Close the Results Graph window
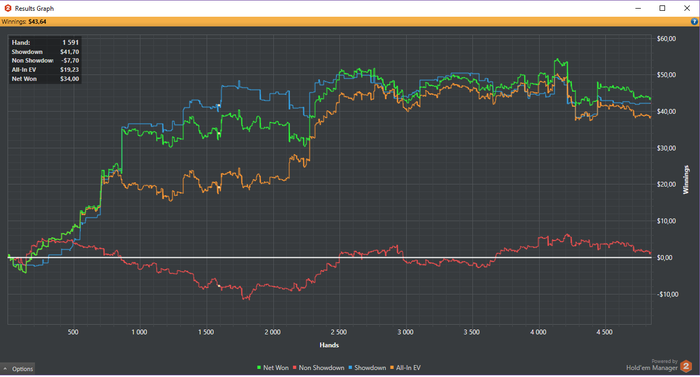Viewport: 700px width, 377px height. tap(687, 8)
